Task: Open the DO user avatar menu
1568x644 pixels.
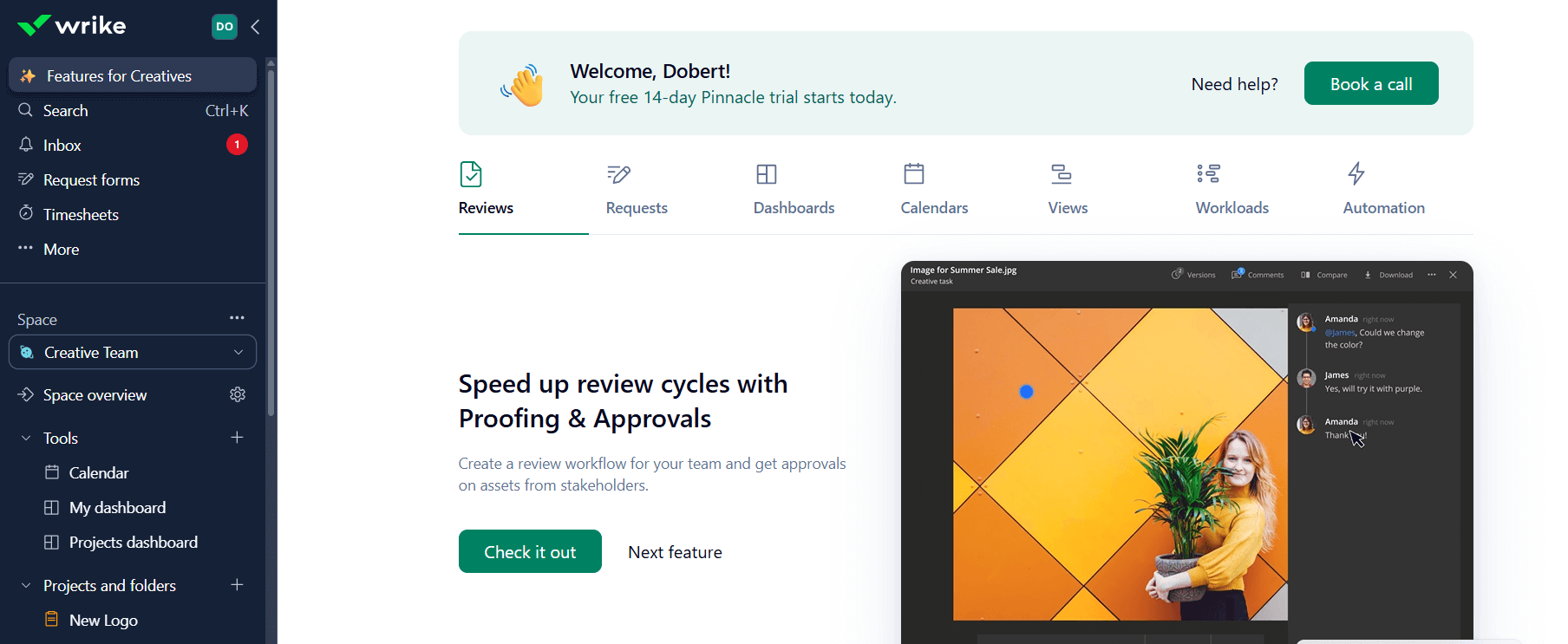Action: (x=225, y=27)
